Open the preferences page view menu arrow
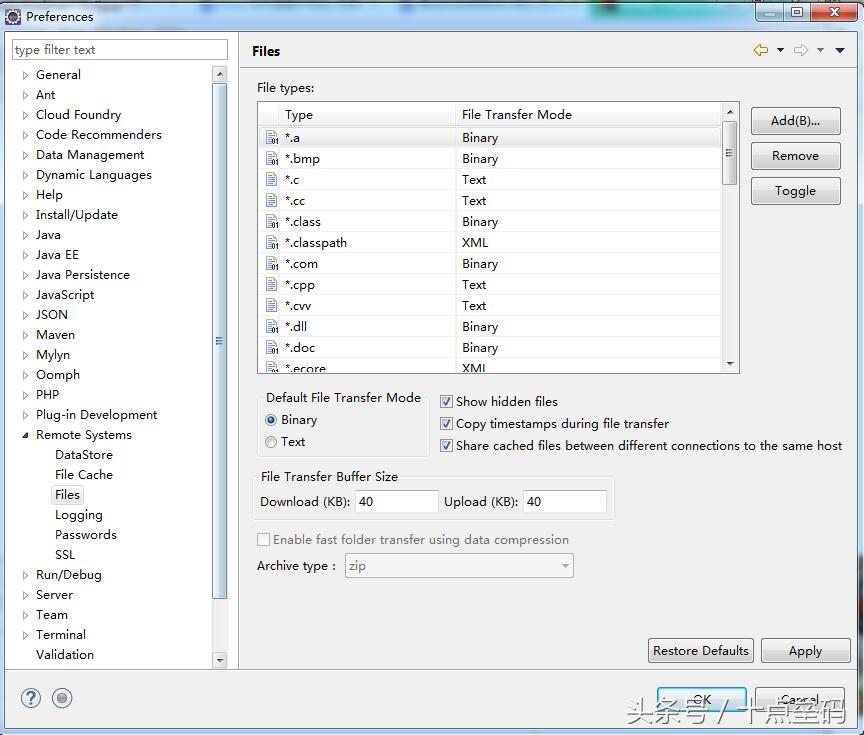 pos(840,50)
